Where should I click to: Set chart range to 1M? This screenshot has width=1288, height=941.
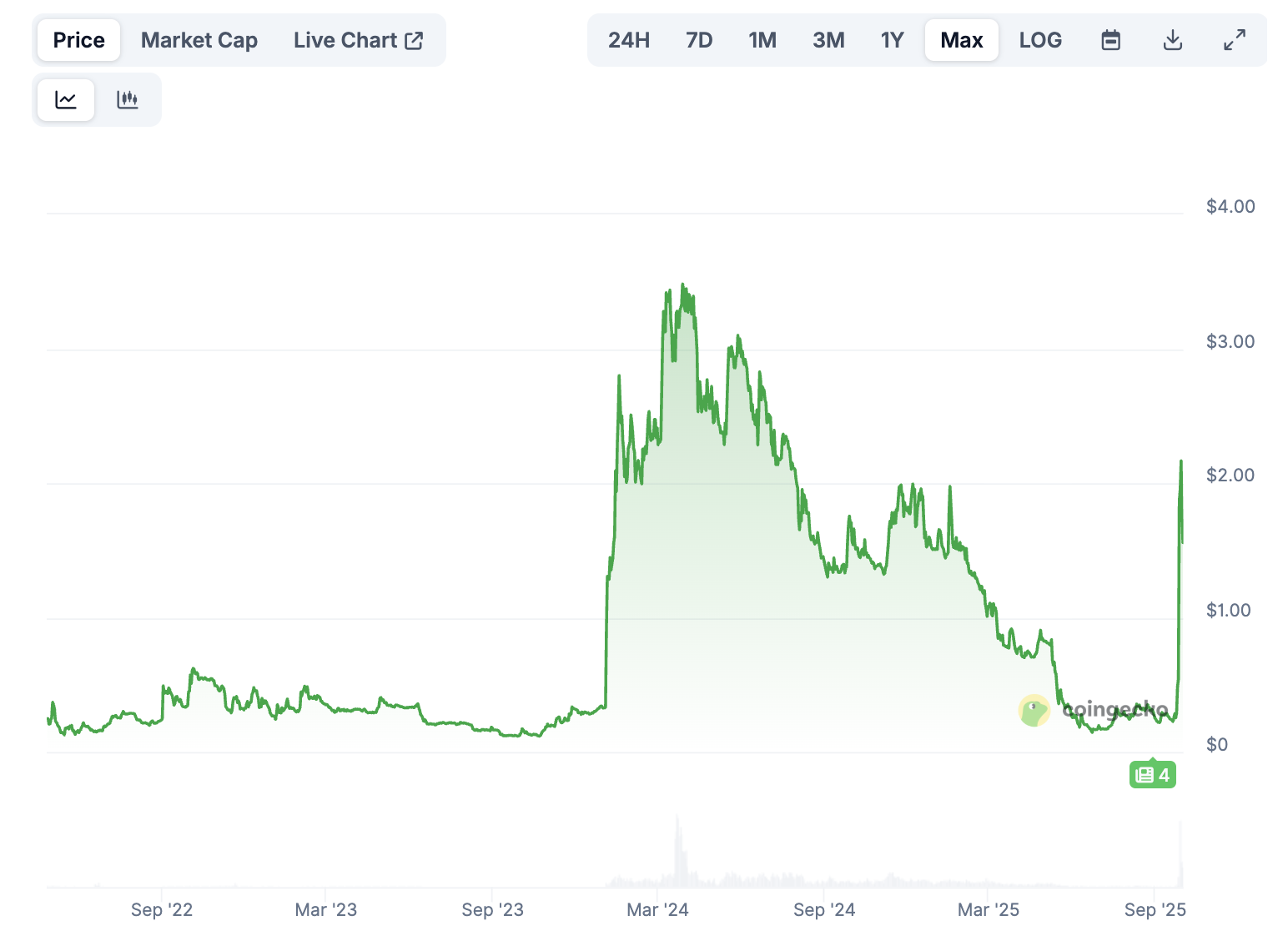(762, 40)
